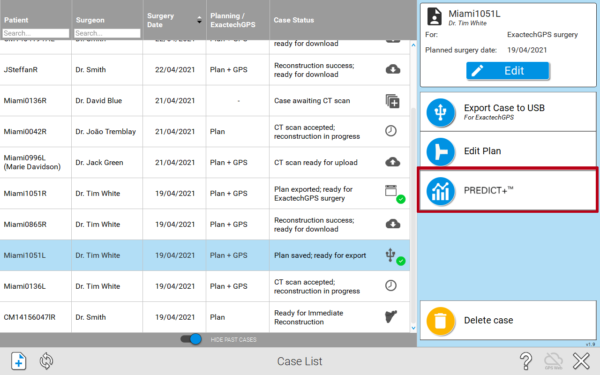Click the scroll down arrow of case list
This screenshot has width=600, height=375.
(x=413, y=328)
